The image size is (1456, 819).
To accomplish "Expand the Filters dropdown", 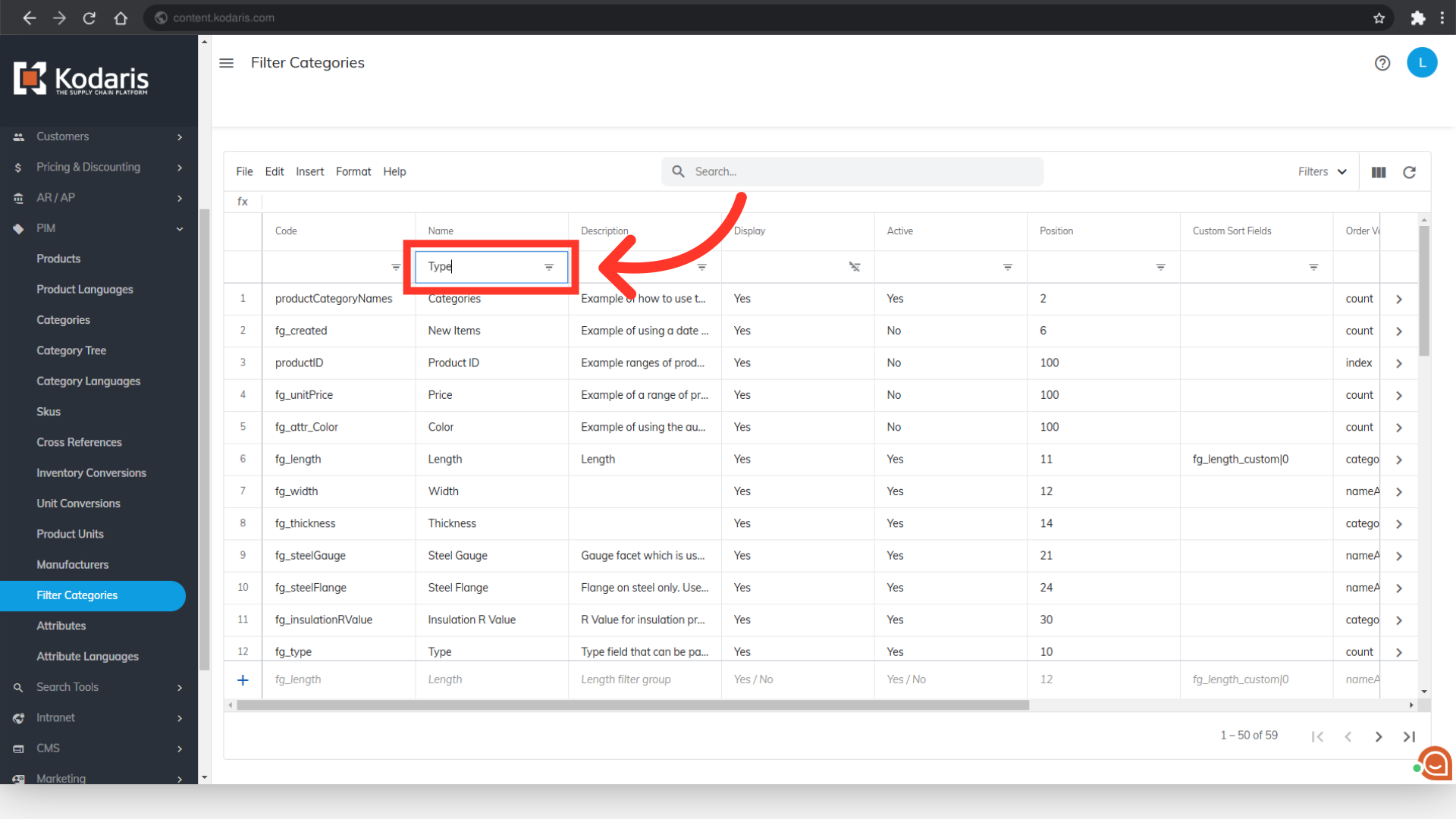I will pyautogui.click(x=1322, y=172).
